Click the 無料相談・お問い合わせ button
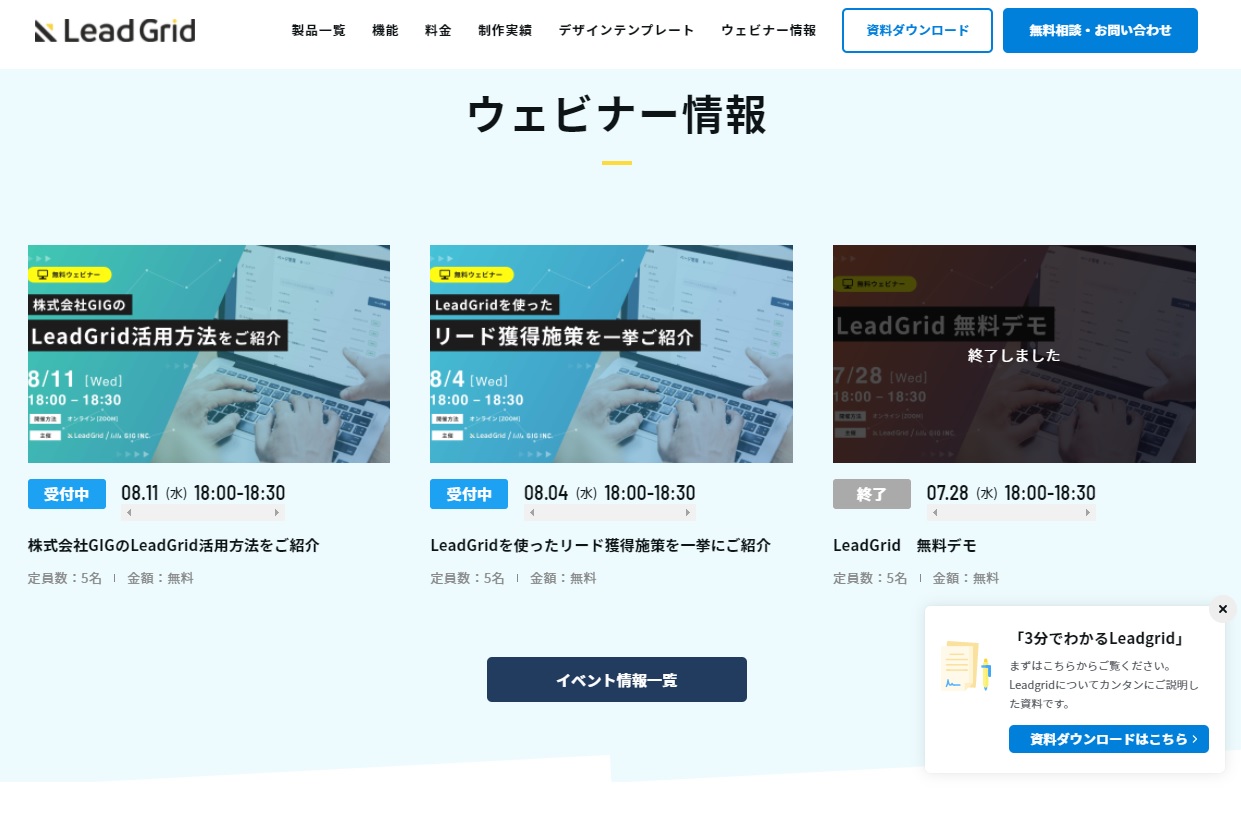This screenshot has width=1241, height=831. coord(1099,30)
